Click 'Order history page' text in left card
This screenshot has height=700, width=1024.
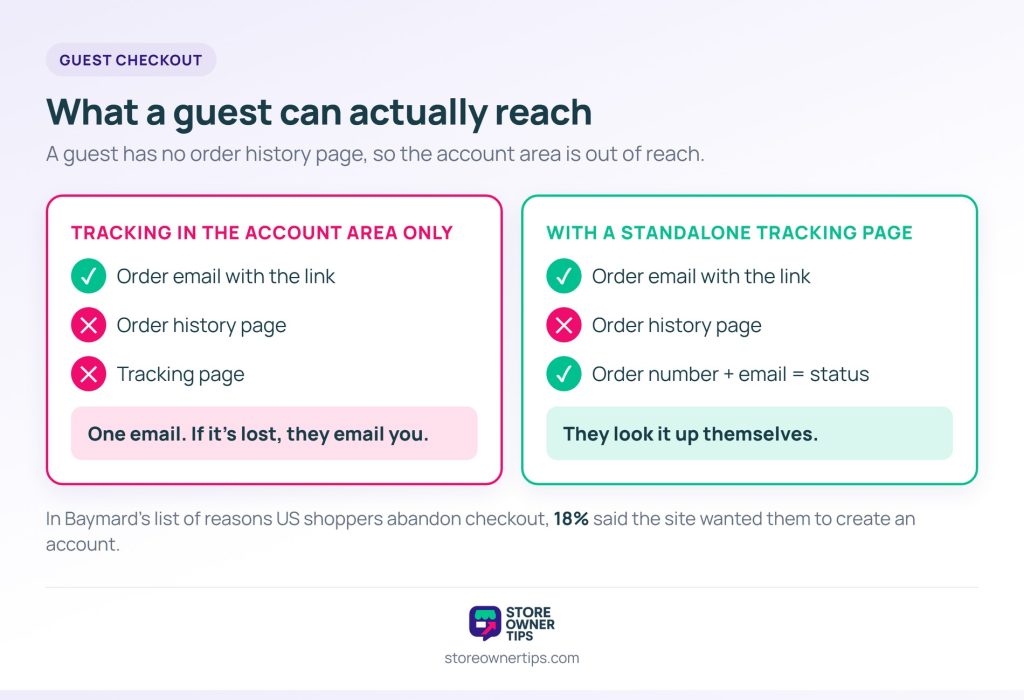[x=201, y=325]
